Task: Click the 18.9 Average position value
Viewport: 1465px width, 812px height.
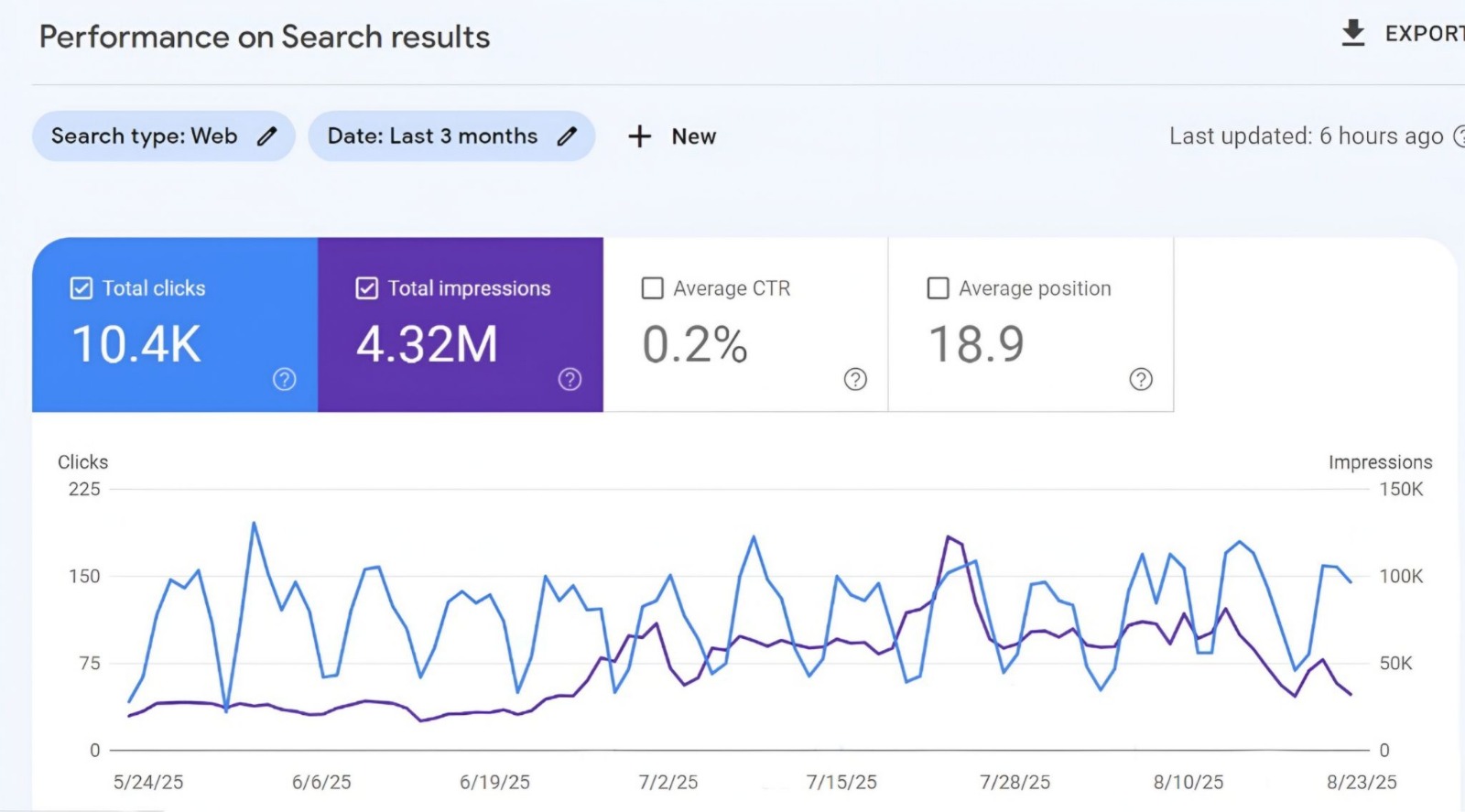Action: [976, 345]
